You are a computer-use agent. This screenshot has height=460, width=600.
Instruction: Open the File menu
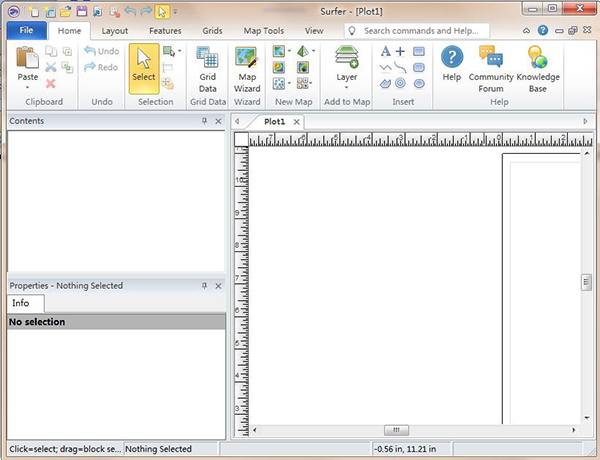tap(26, 31)
